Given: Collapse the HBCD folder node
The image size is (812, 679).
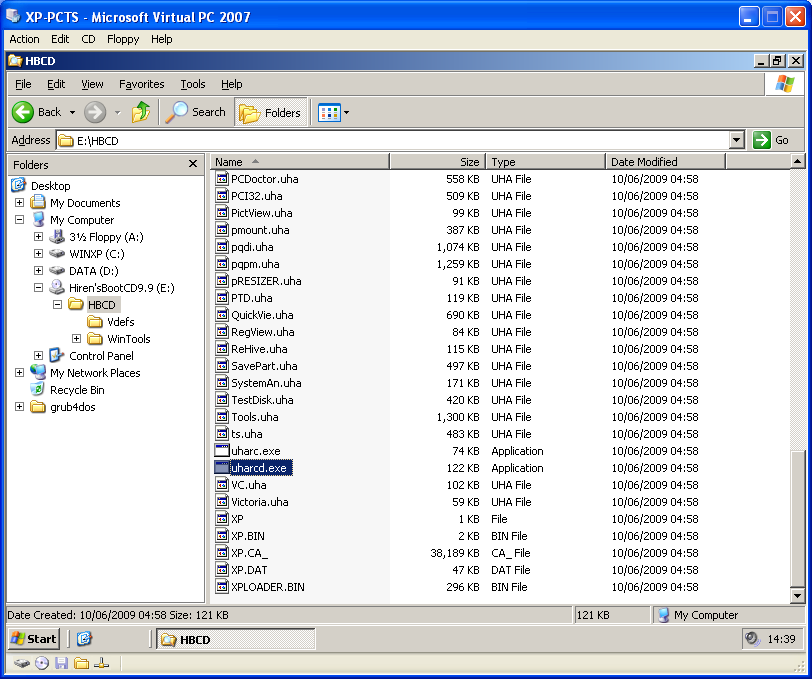Looking at the screenshot, I should [57, 305].
